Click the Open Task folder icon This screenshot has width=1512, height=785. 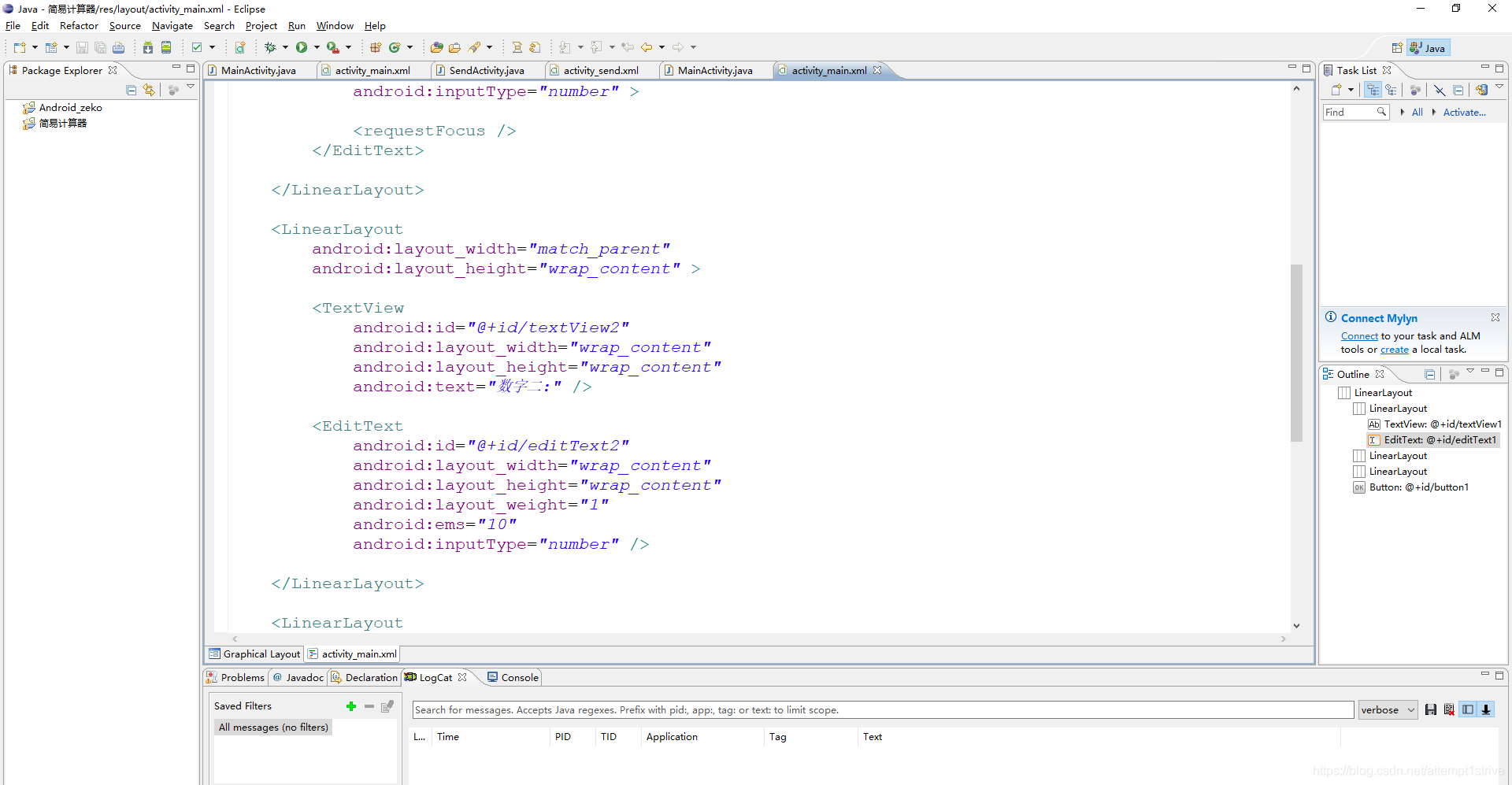[454, 47]
